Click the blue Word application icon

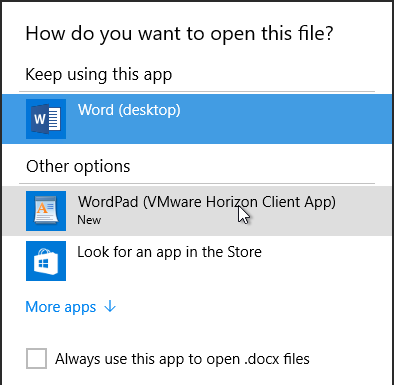[x=46, y=119]
